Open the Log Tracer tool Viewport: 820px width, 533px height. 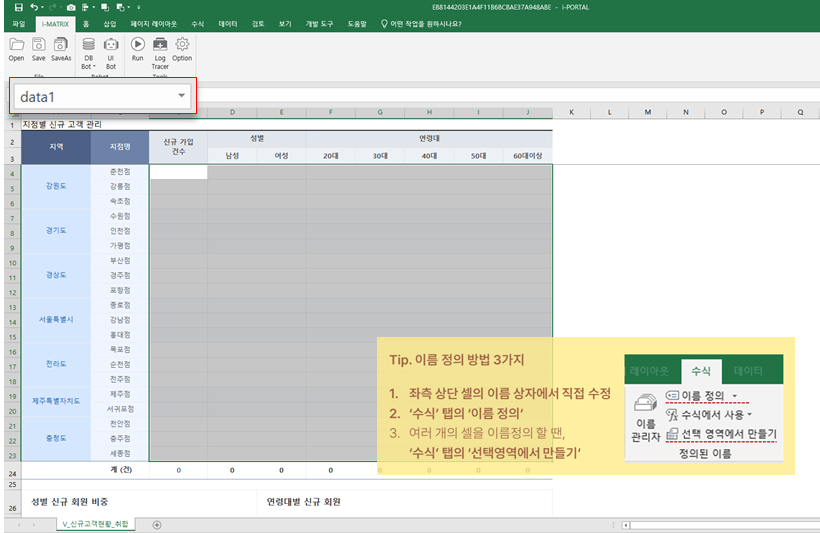click(160, 46)
